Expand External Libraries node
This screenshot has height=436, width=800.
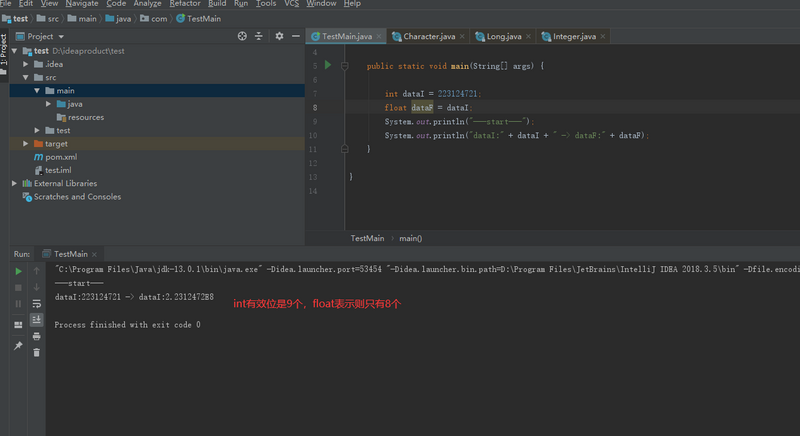coord(14,183)
